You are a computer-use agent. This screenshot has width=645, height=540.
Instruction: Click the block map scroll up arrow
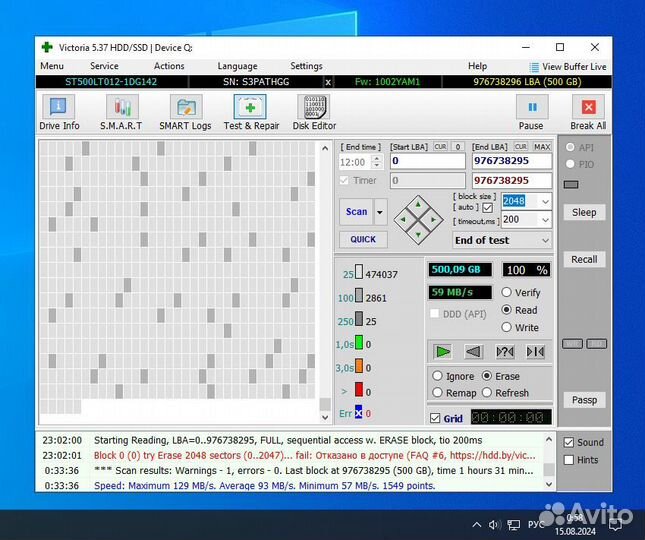coord(325,148)
